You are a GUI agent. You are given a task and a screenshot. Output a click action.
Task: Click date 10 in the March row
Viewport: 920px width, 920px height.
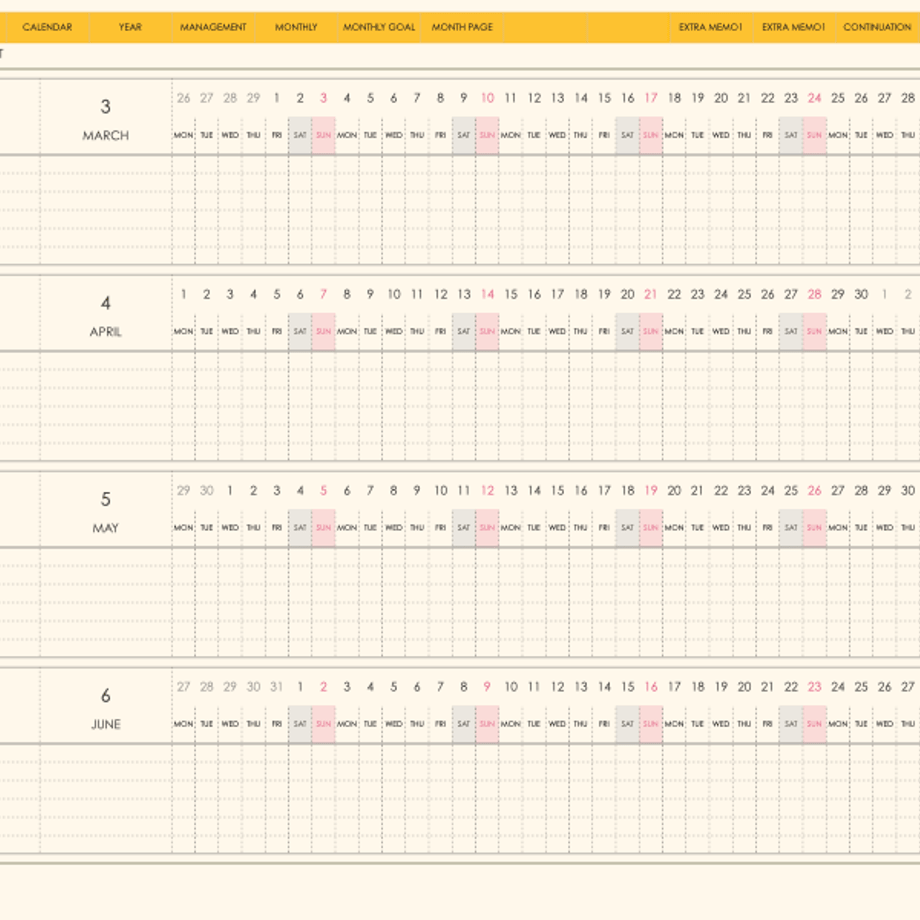(488, 98)
